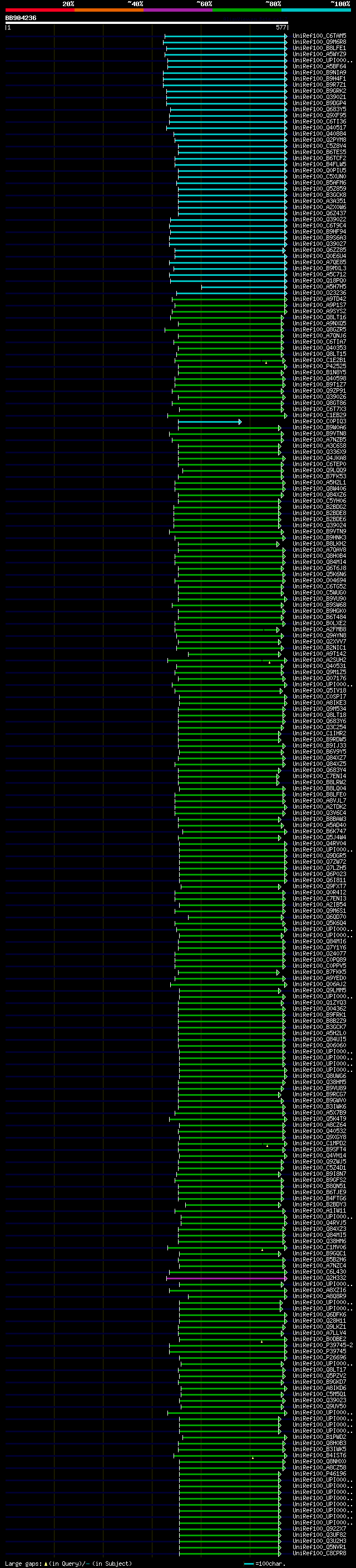Select the query name BB904236
This screenshot has width=356, height=1568.
[x=21, y=18]
